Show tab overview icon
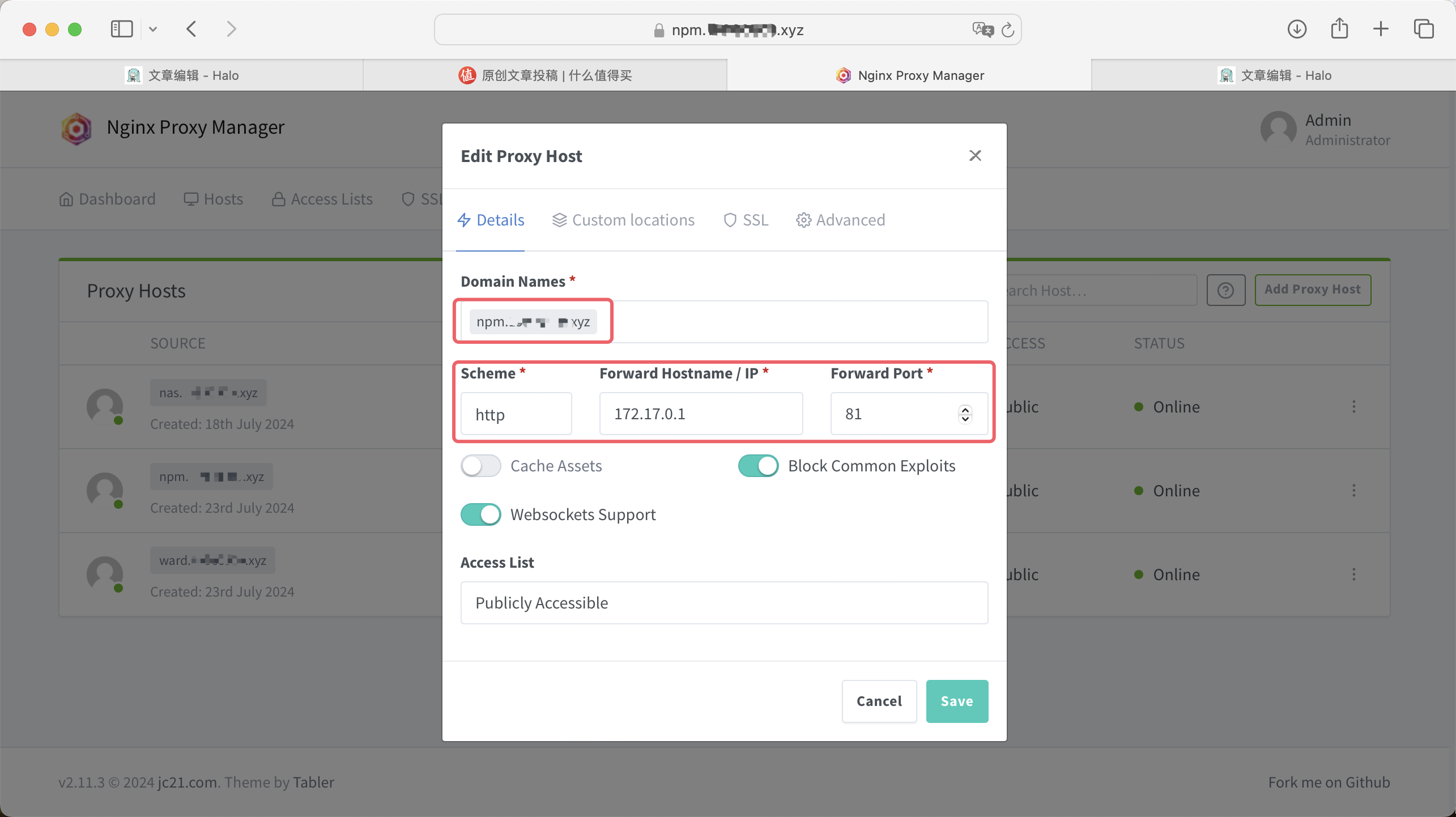The image size is (1456, 817). pos(1424,29)
